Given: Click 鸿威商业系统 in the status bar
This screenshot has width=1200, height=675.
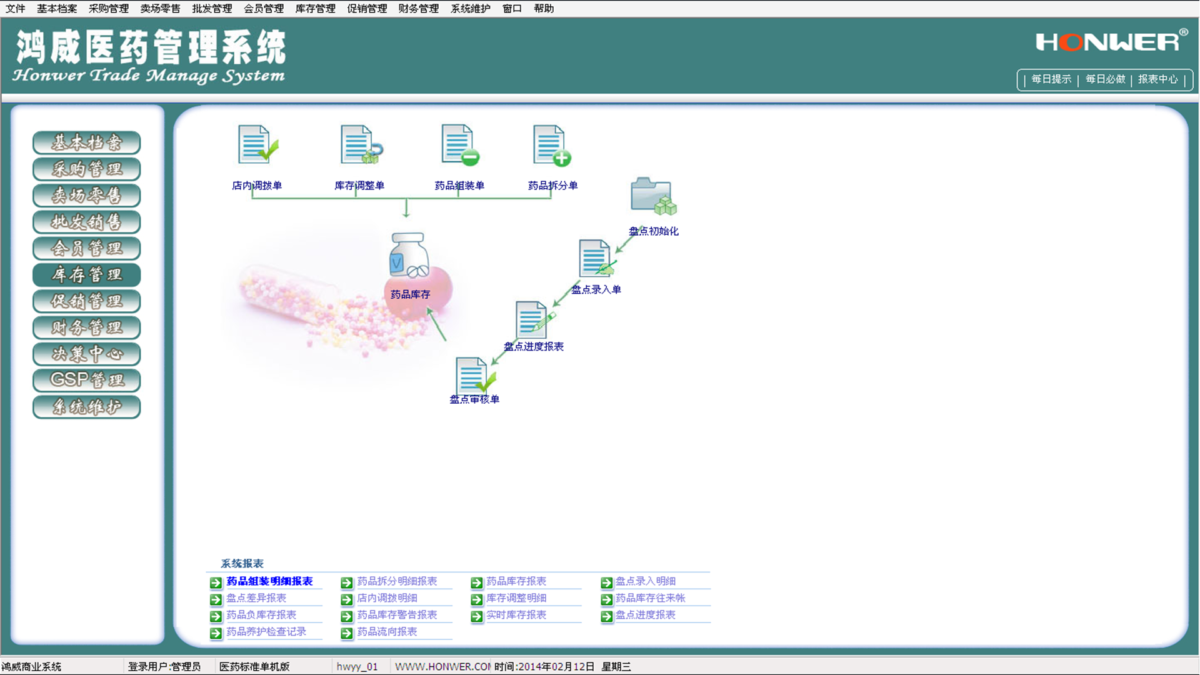Looking at the screenshot, I should point(31,667).
